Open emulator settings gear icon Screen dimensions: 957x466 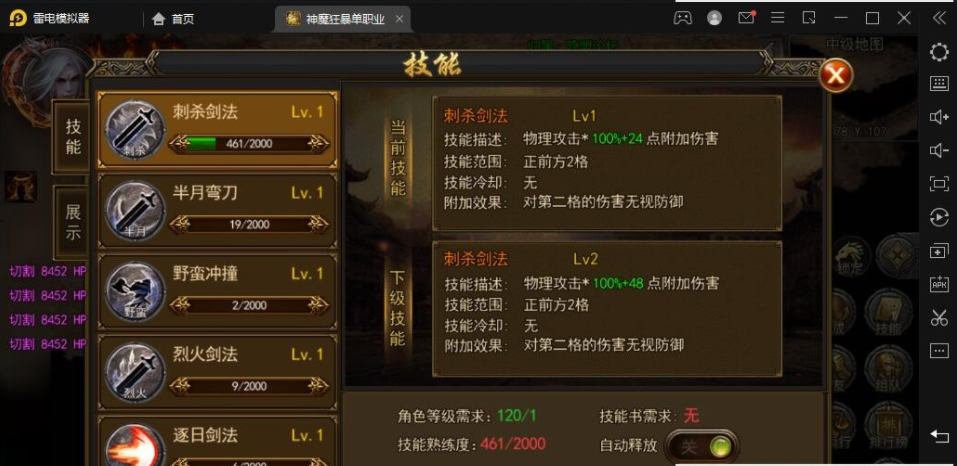coord(939,52)
